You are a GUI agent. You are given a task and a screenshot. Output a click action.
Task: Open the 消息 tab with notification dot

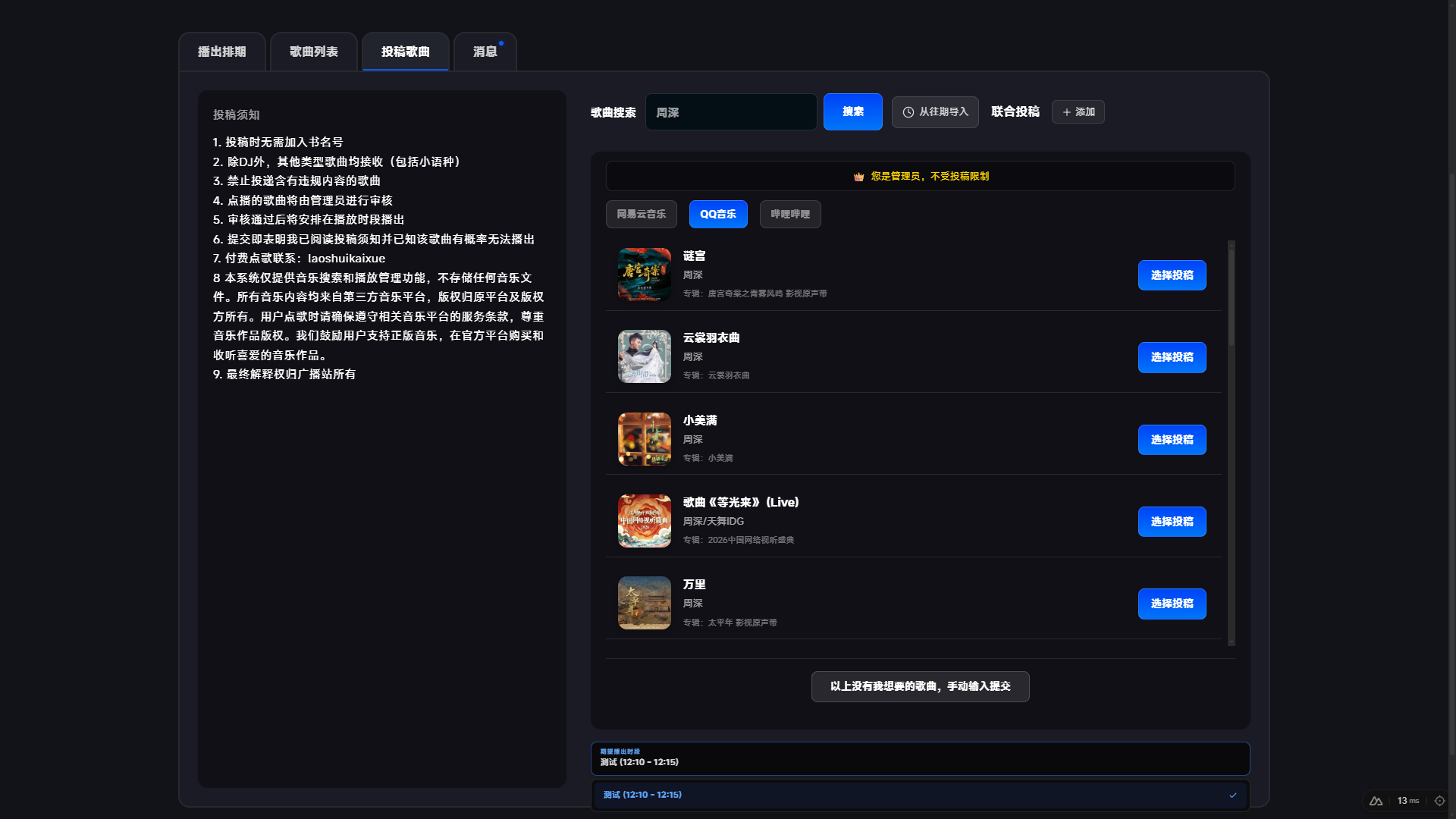pyautogui.click(x=484, y=52)
